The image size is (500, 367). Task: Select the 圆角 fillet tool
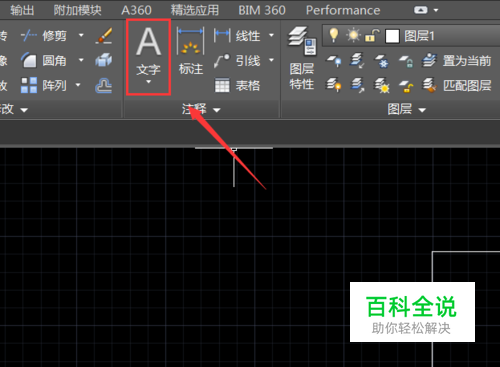coord(44,60)
